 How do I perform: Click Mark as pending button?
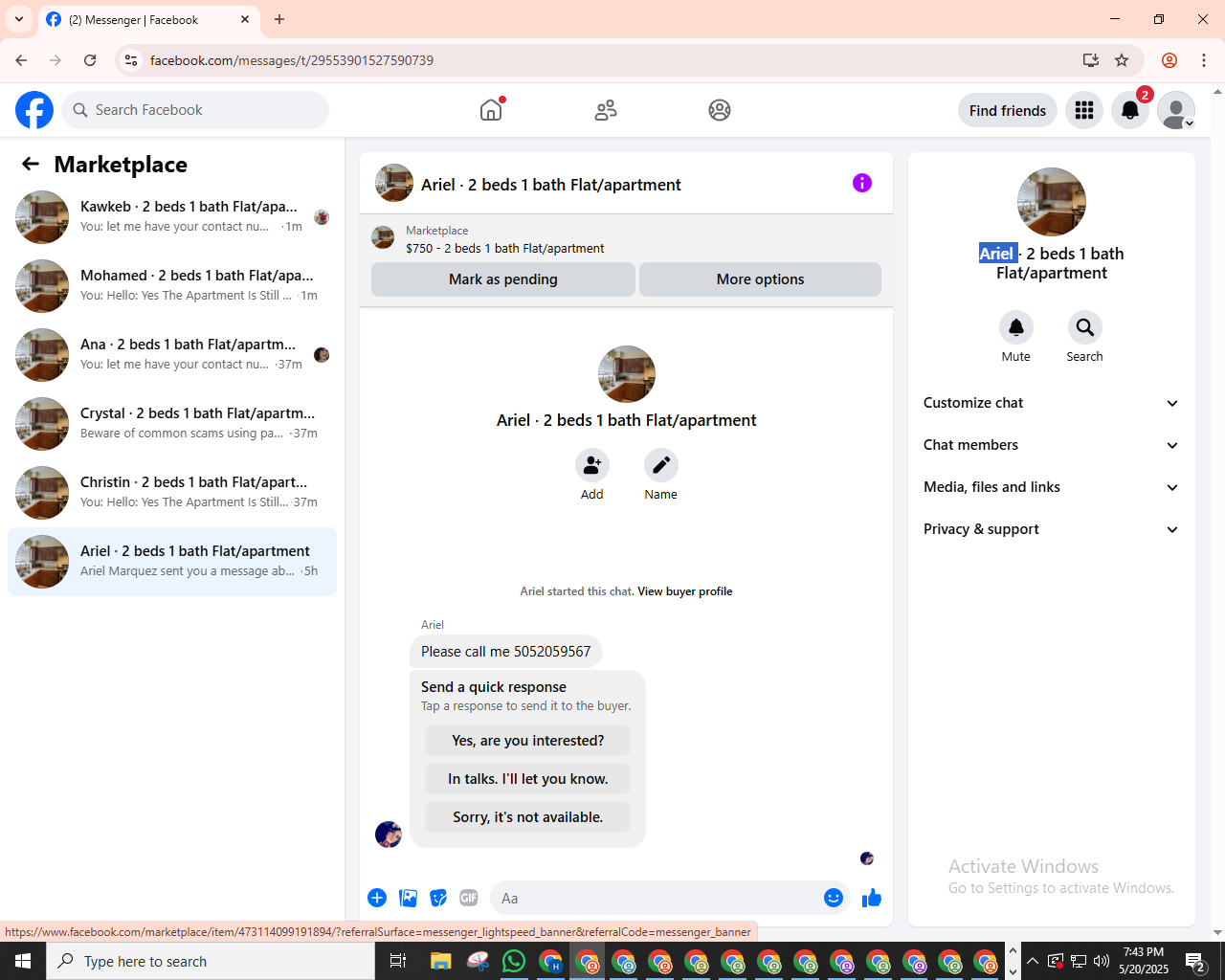pos(503,279)
